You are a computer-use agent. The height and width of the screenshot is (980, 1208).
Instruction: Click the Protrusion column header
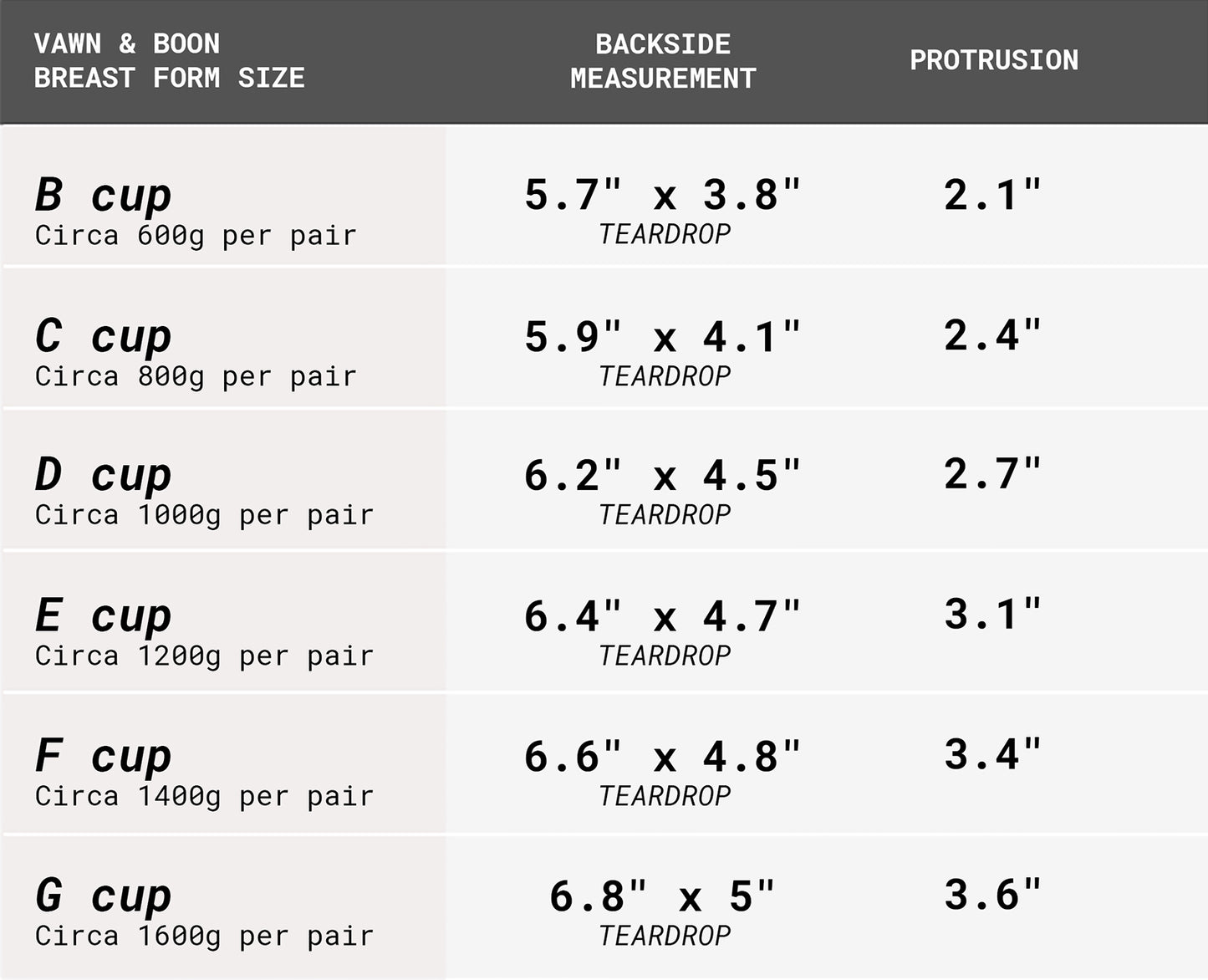click(994, 60)
